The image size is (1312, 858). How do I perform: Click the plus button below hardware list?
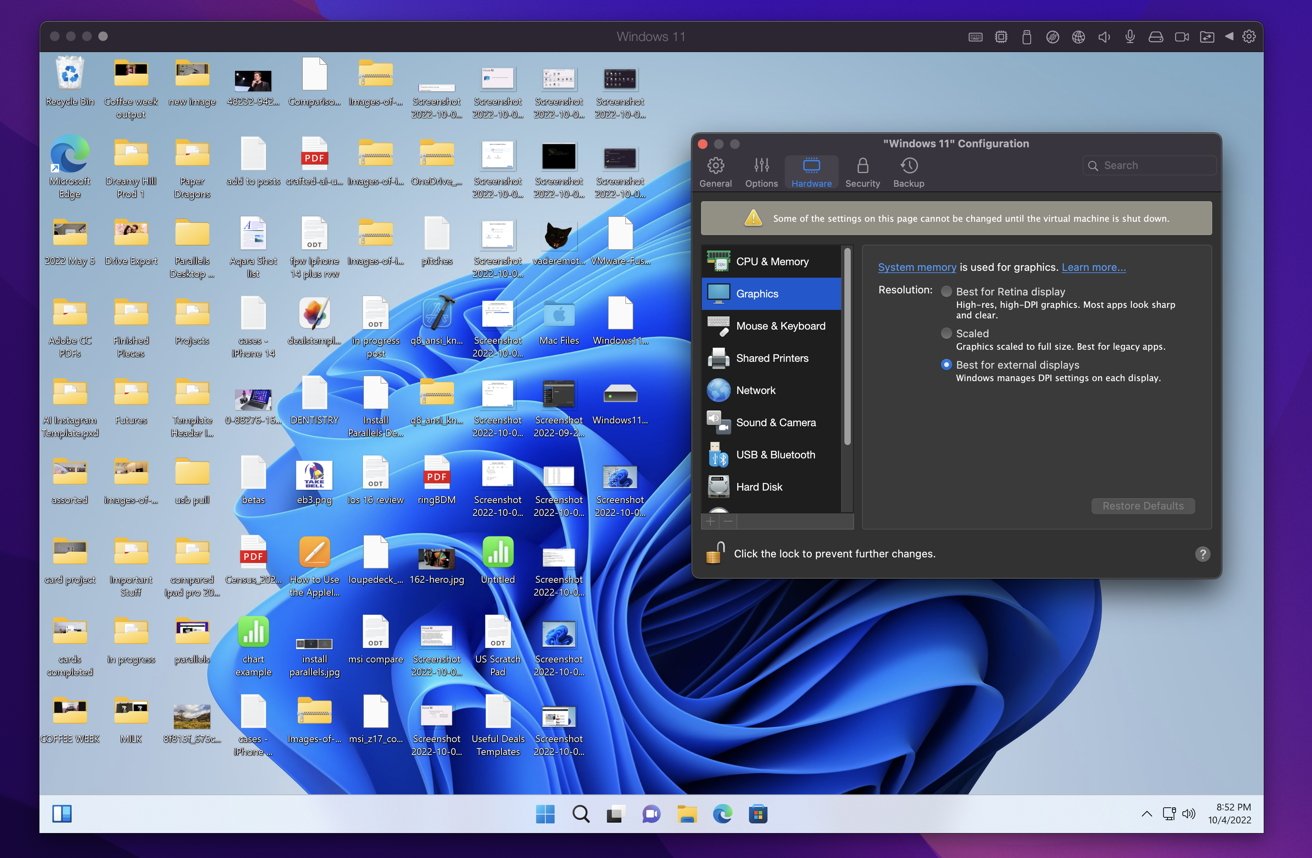(x=711, y=521)
